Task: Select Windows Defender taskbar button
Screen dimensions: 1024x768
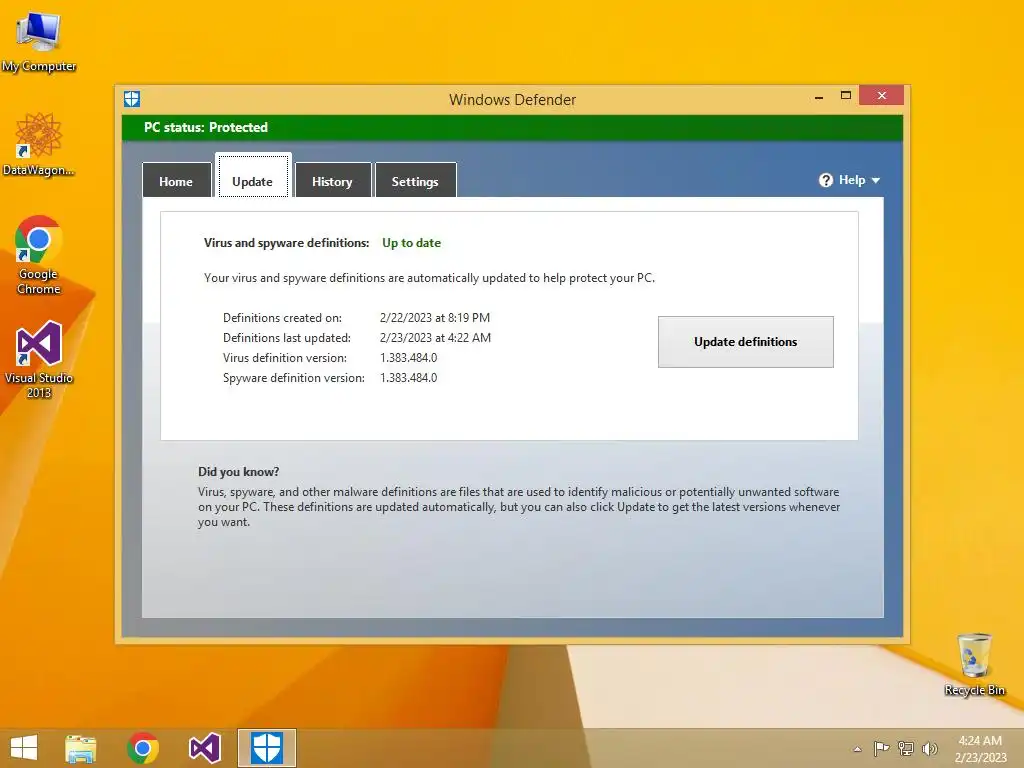Action: click(x=266, y=748)
